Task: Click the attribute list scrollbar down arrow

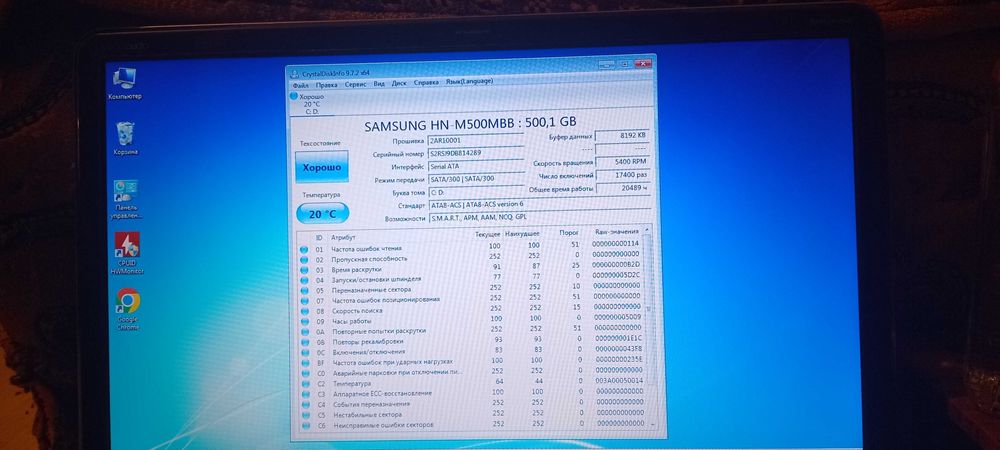Action: tap(652, 423)
